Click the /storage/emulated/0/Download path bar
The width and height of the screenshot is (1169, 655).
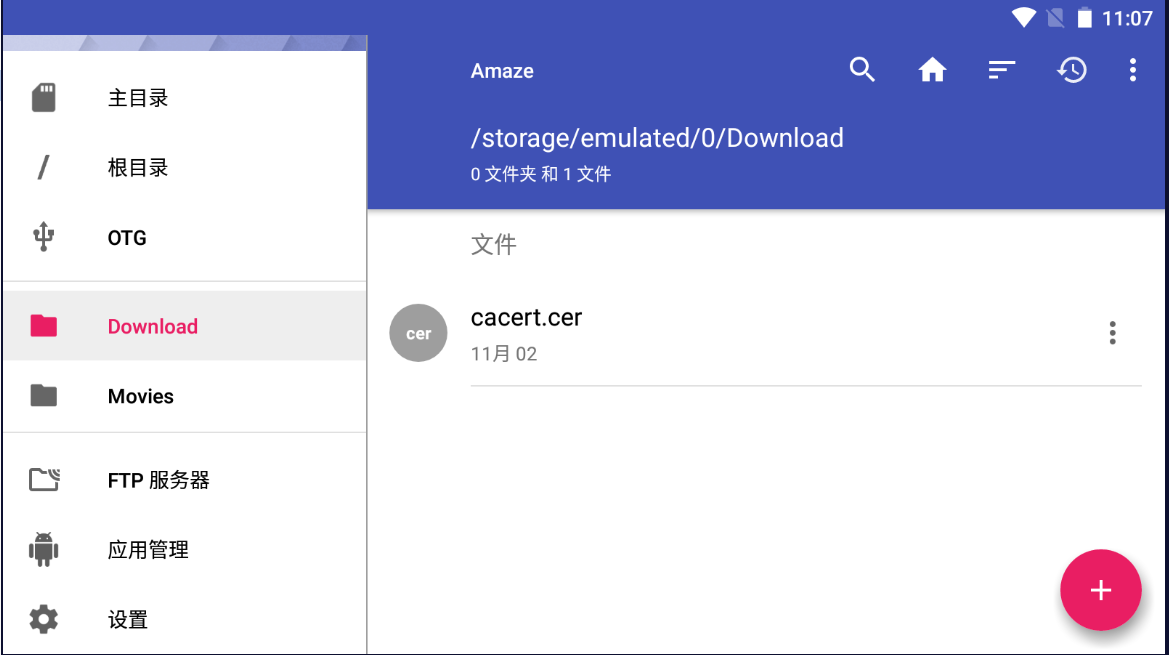[657, 138]
